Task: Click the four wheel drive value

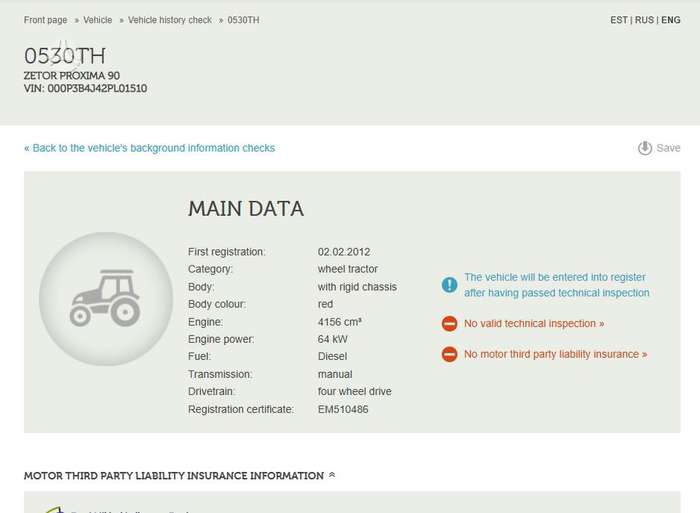Action: [x=354, y=391]
